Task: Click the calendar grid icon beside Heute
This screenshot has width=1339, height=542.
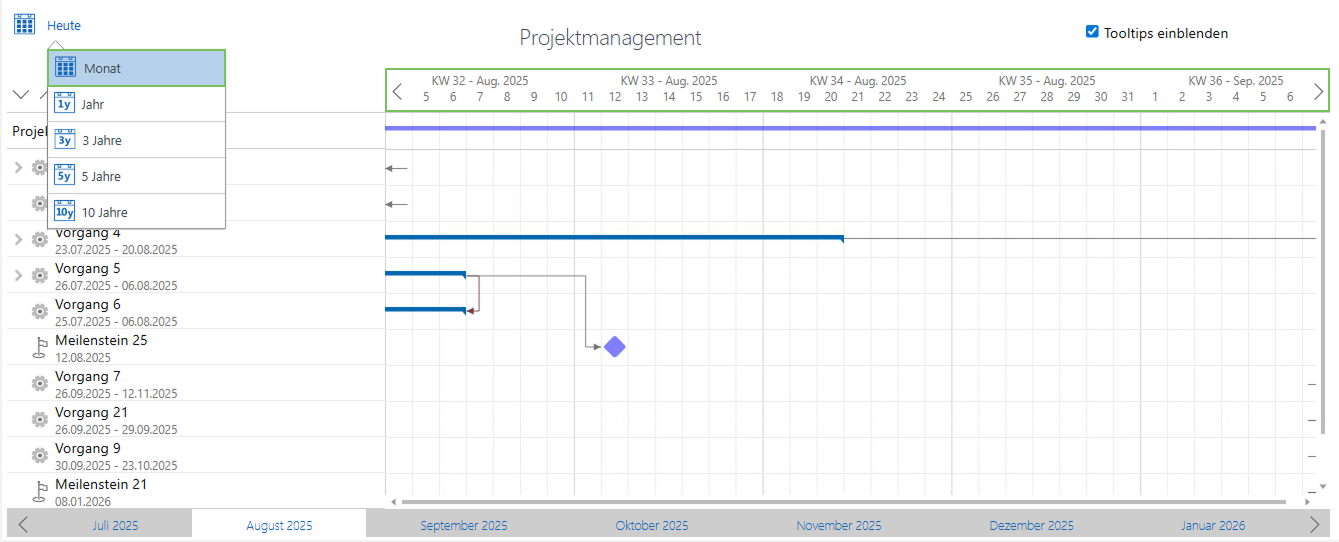Action: click(x=24, y=24)
